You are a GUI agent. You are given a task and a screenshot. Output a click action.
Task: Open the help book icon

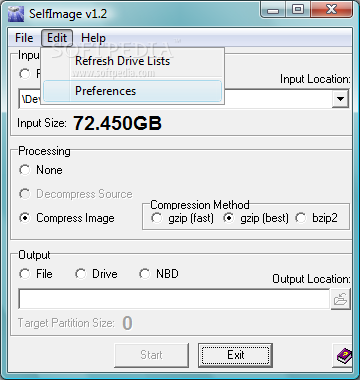(x=343, y=356)
